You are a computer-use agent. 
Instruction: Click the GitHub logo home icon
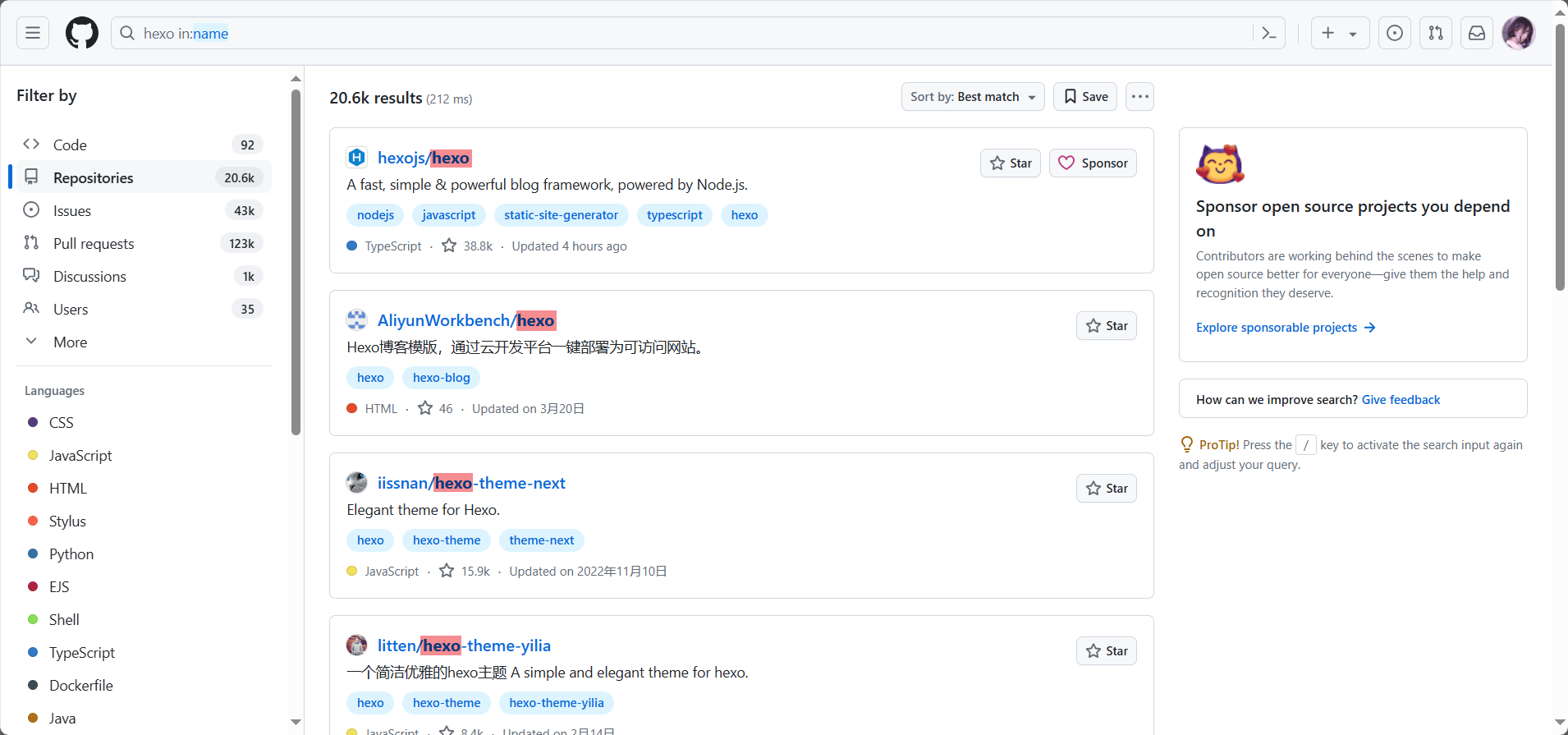tap(82, 33)
